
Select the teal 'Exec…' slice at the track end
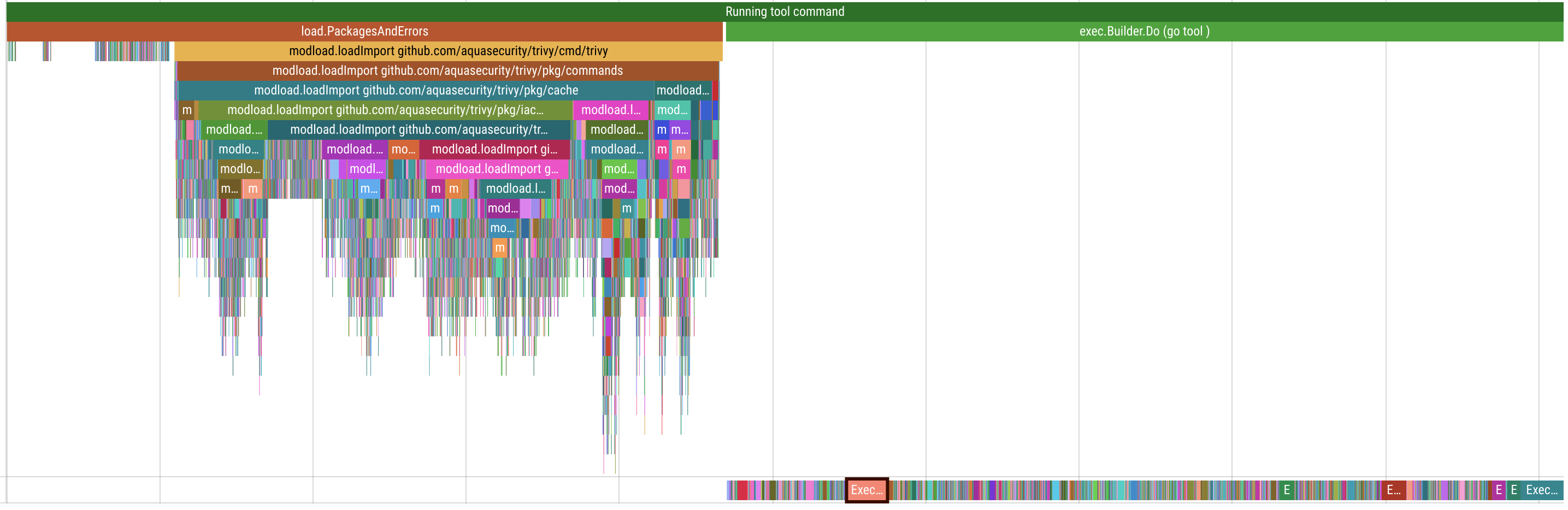[x=1542, y=490]
